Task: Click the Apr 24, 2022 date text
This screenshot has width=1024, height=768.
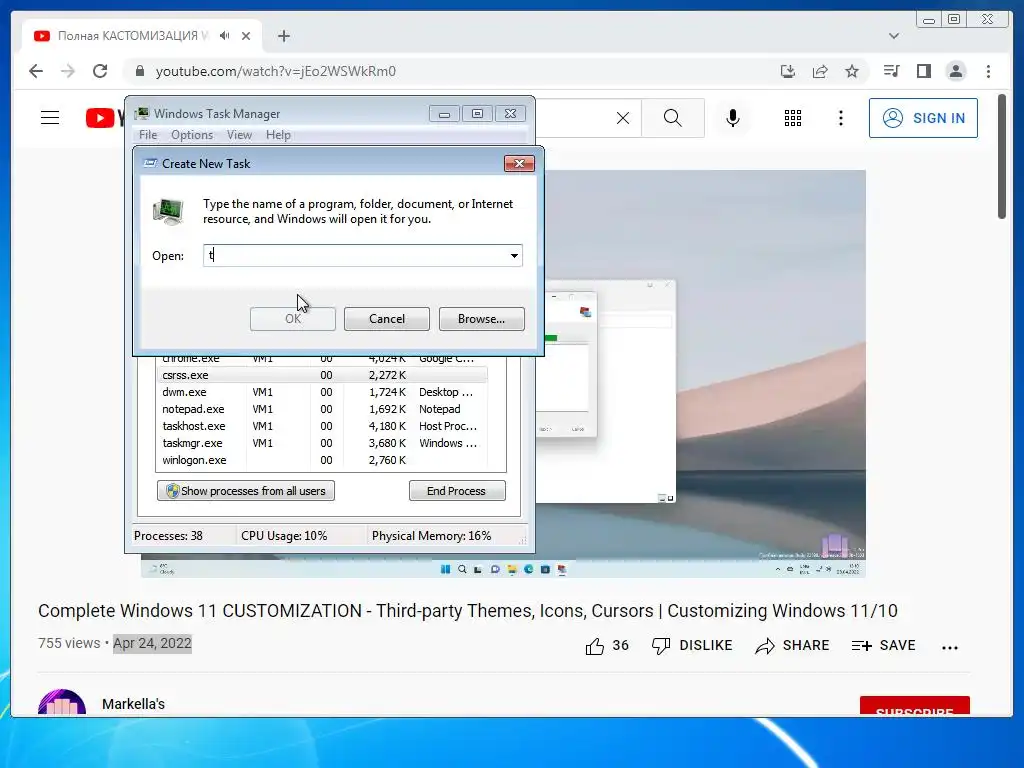Action: click(152, 643)
